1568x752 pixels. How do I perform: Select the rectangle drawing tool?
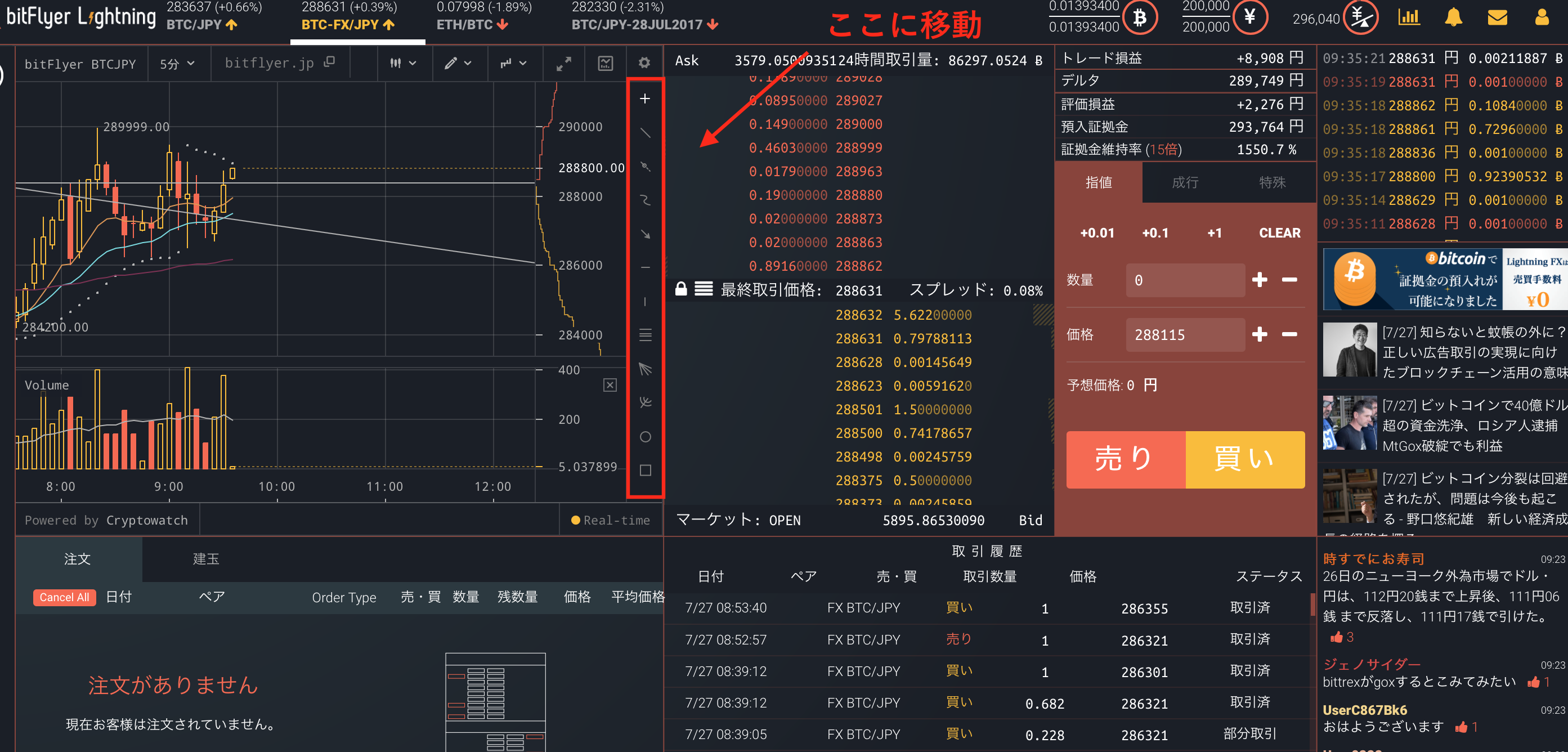(x=645, y=469)
